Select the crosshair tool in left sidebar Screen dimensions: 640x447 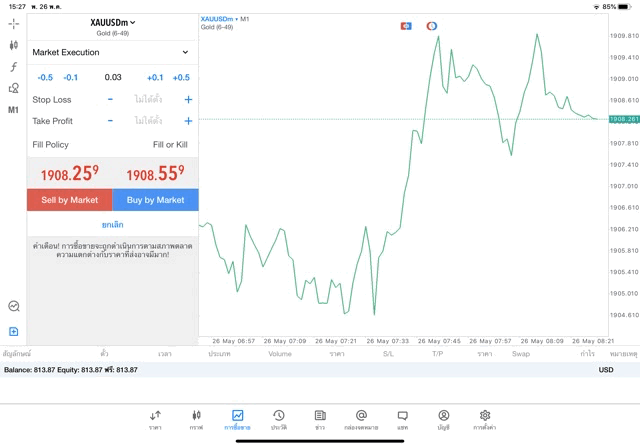[x=13, y=24]
